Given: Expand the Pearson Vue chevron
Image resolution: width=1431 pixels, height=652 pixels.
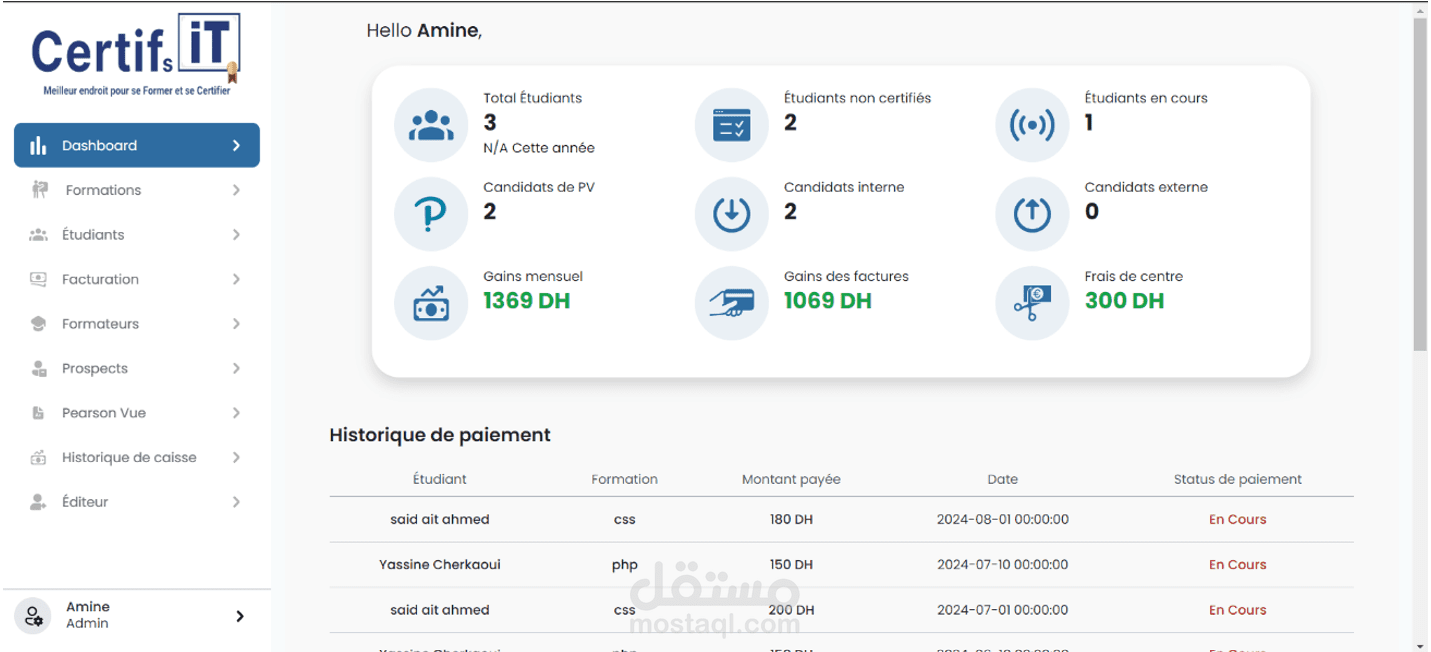Looking at the screenshot, I should [236, 413].
